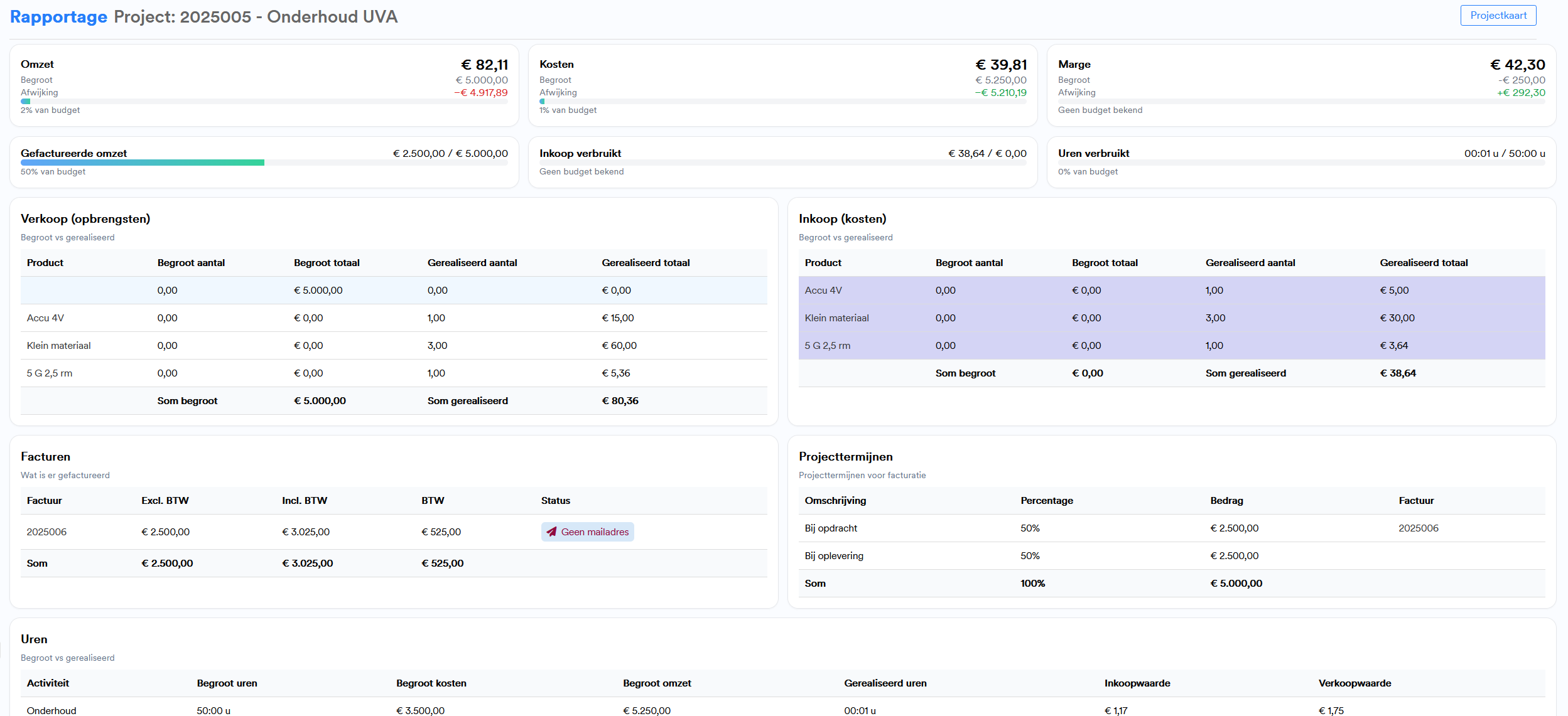Click the Begroot aantal header in Inkoop

coord(968,263)
